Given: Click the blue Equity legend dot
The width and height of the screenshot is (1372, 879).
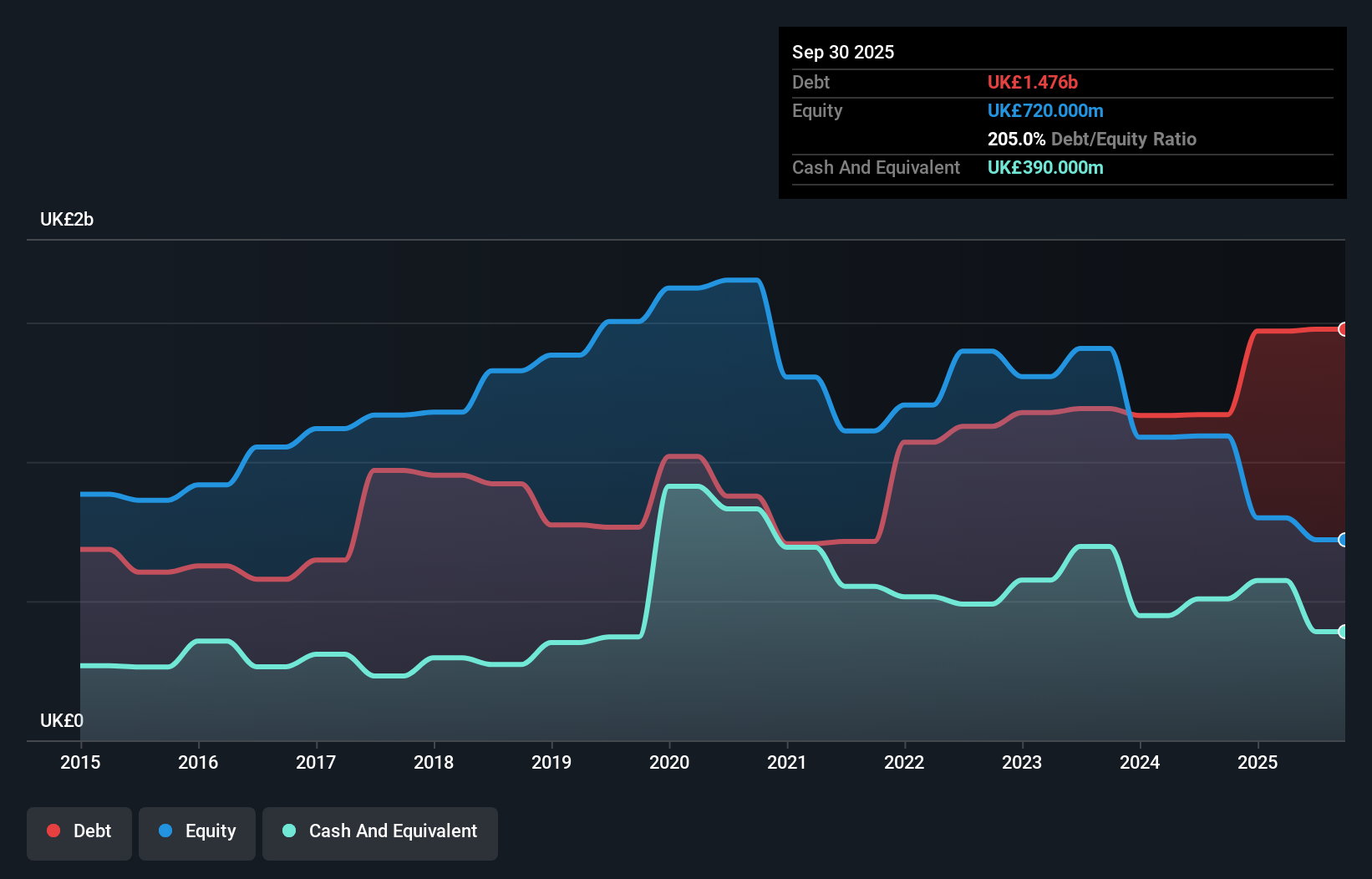Looking at the screenshot, I should pos(165,831).
